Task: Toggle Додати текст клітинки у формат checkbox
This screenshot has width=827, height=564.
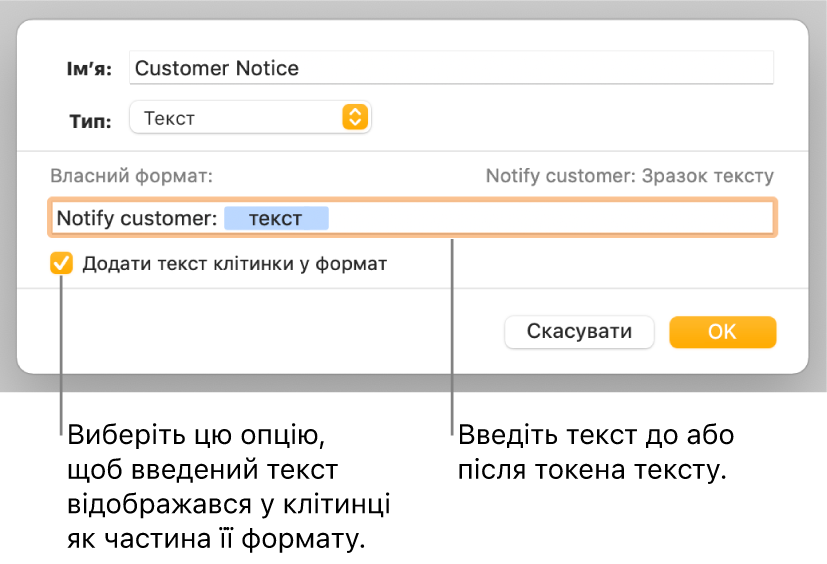Action: [x=61, y=263]
